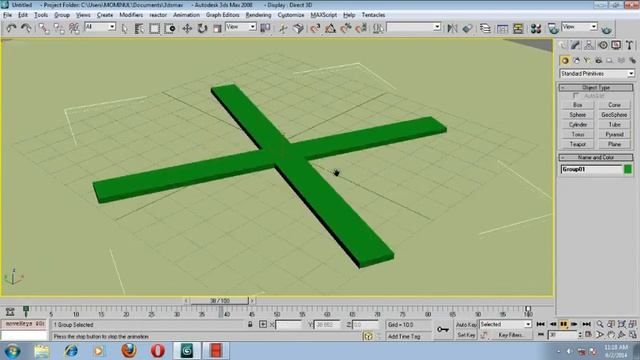The width and height of the screenshot is (640, 360).
Task: Switch to the Modify command panel tab
Action: click(x=576, y=45)
